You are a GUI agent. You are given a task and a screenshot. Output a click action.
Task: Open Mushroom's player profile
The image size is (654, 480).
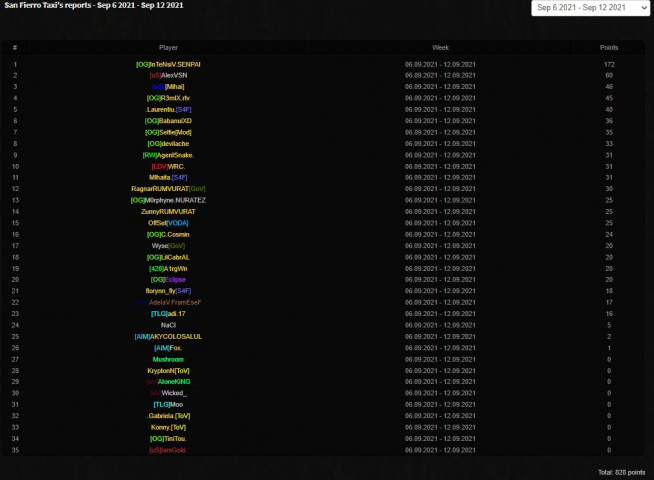pos(168,359)
